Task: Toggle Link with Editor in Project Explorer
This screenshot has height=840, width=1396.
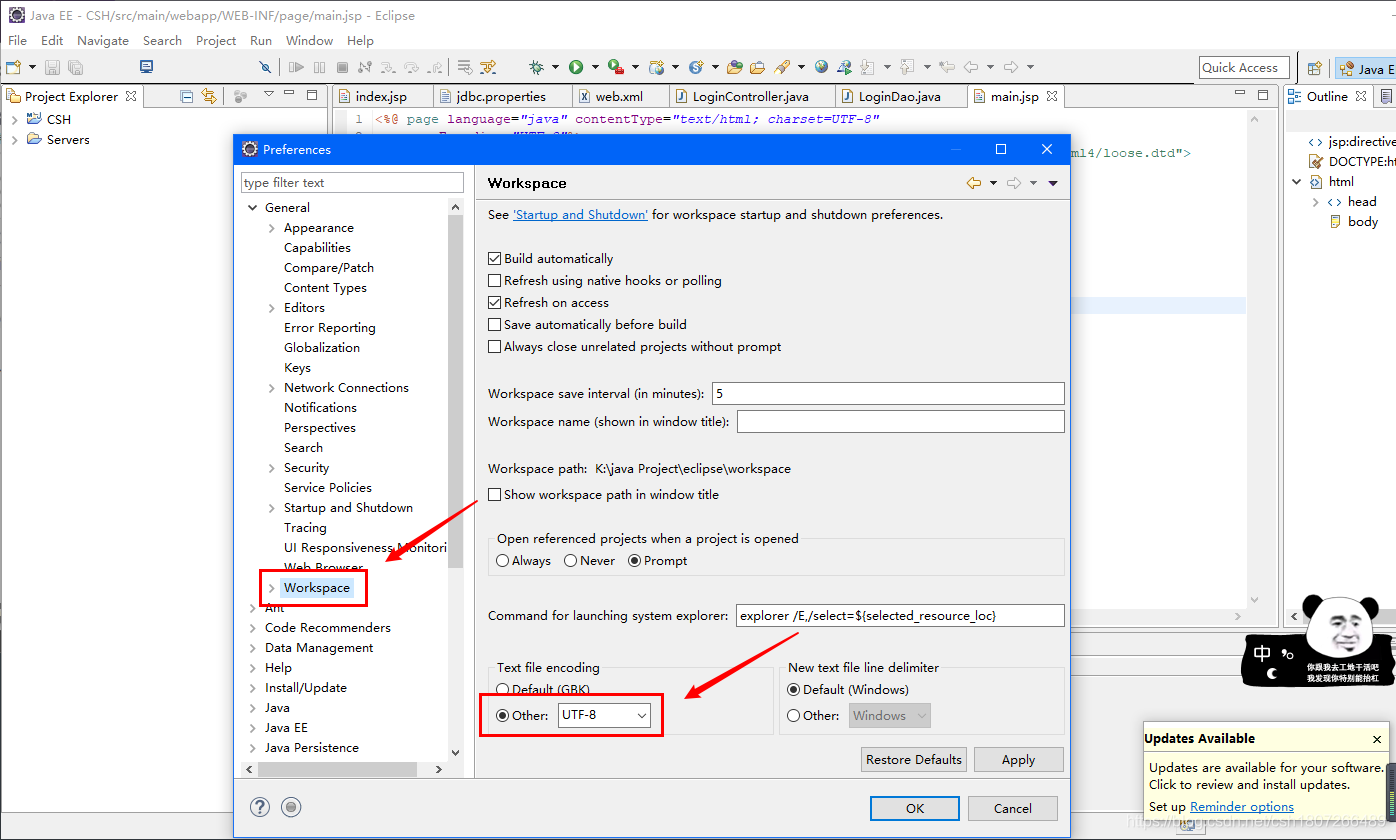Action: pos(208,96)
